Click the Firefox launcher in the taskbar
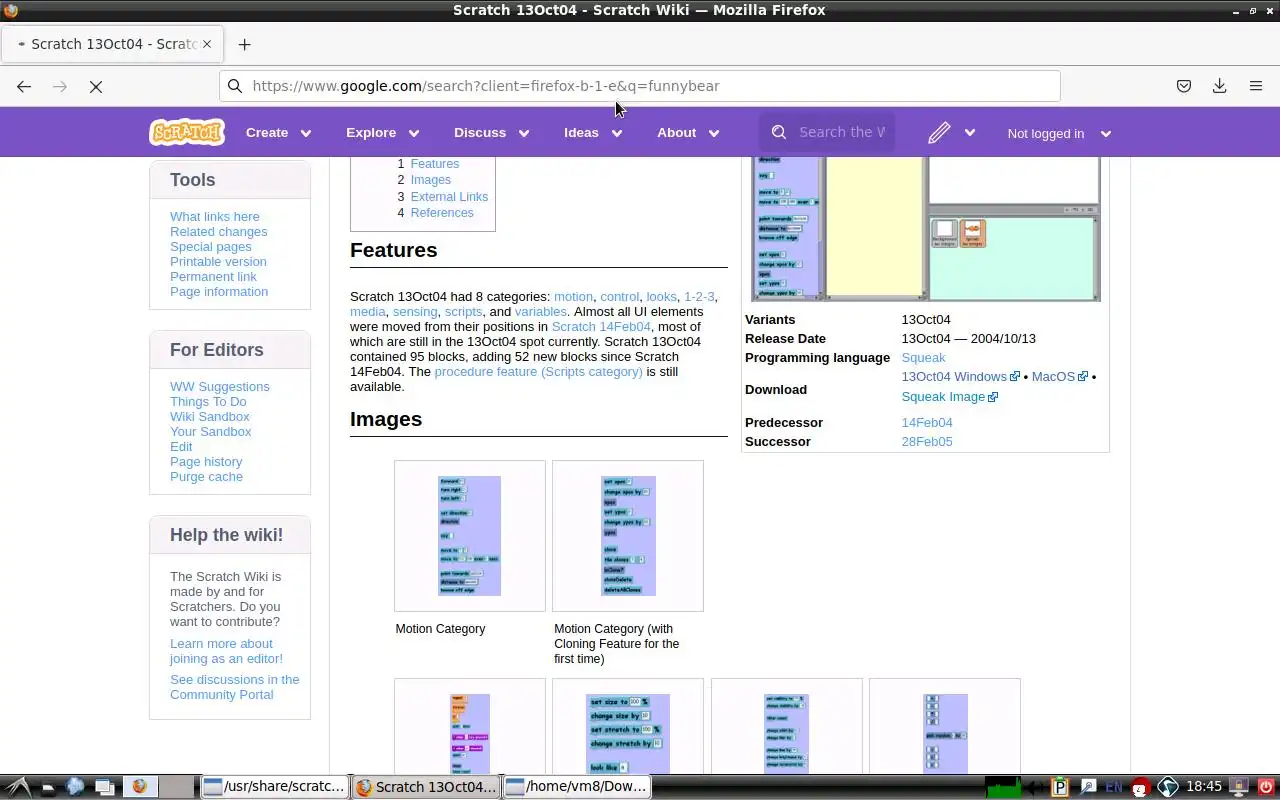The height and width of the screenshot is (800, 1280). coord(139,786)
